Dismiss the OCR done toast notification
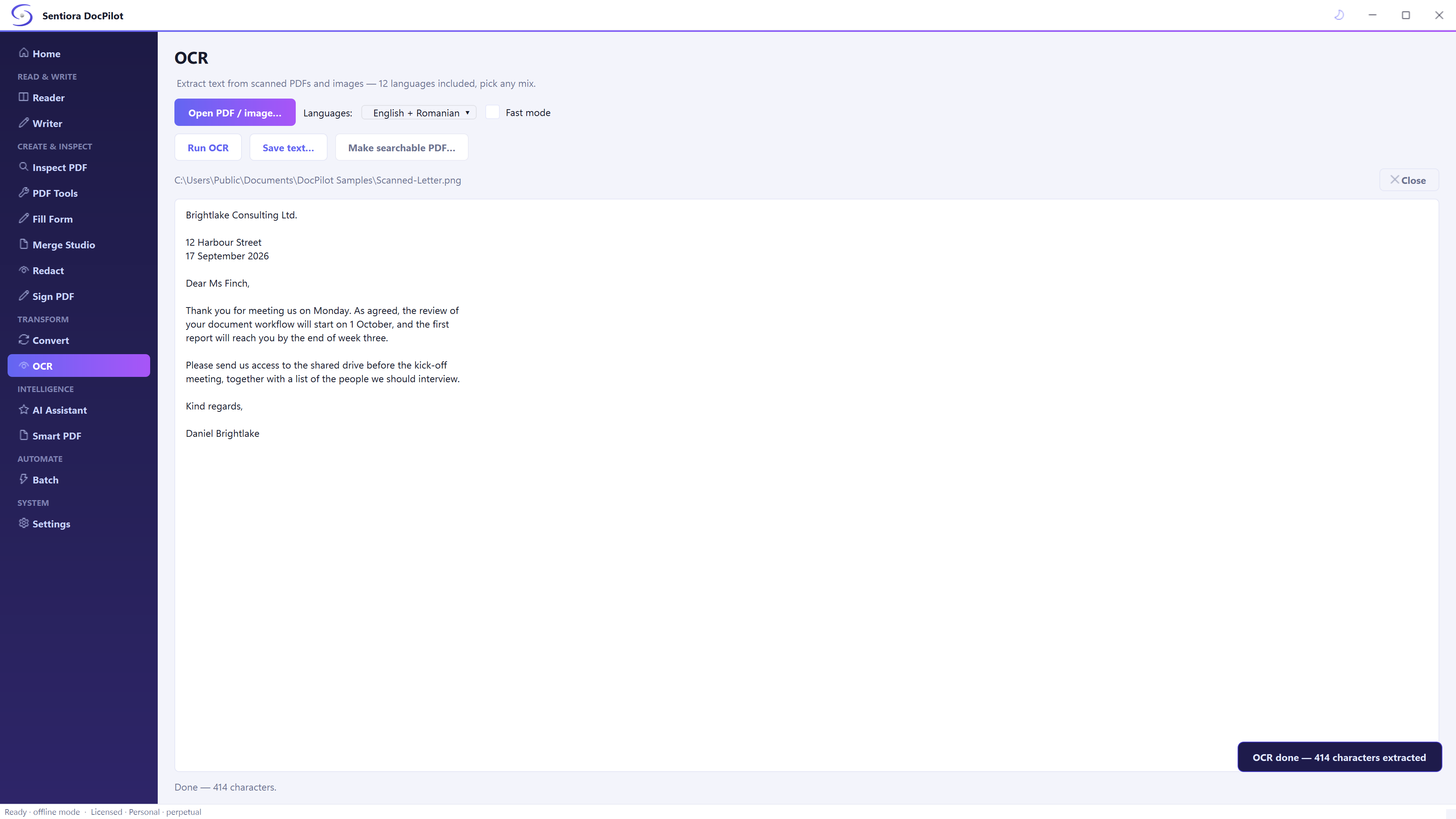The image size is (1456, 819). pyautogui.click(x=1339, y=758)
